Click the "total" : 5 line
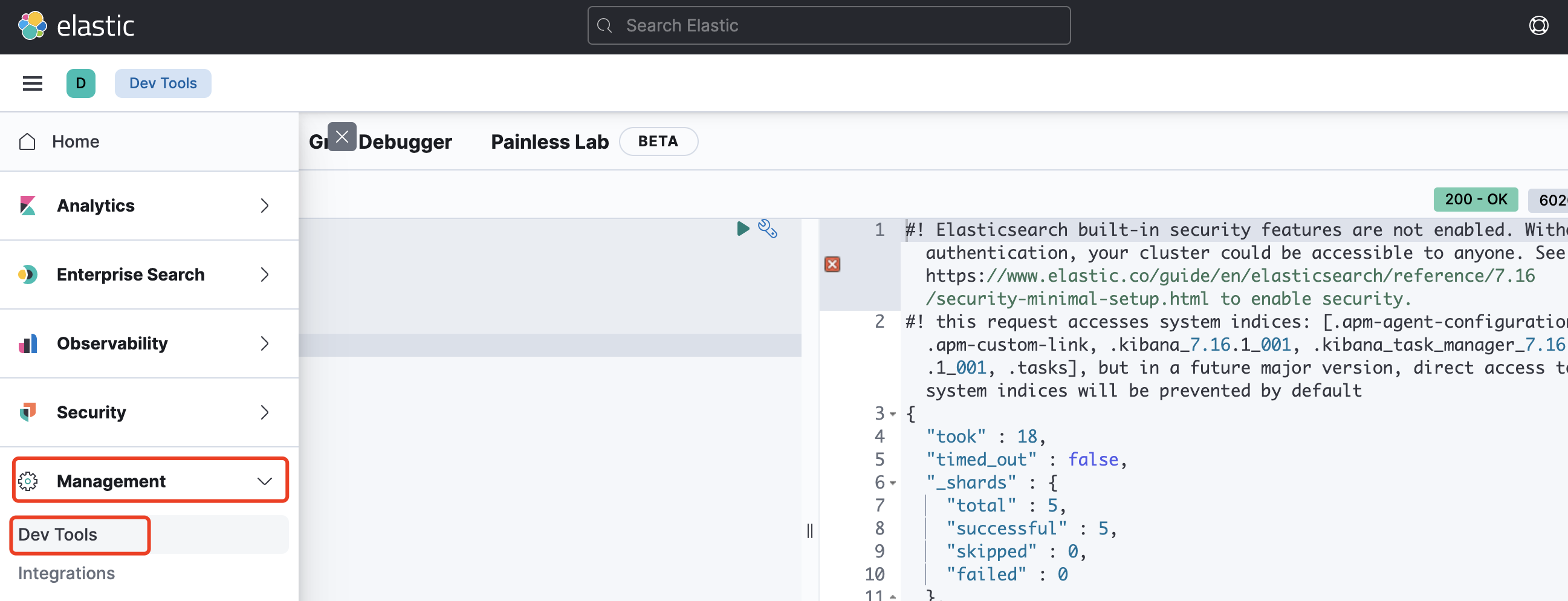 point(1006,505)
